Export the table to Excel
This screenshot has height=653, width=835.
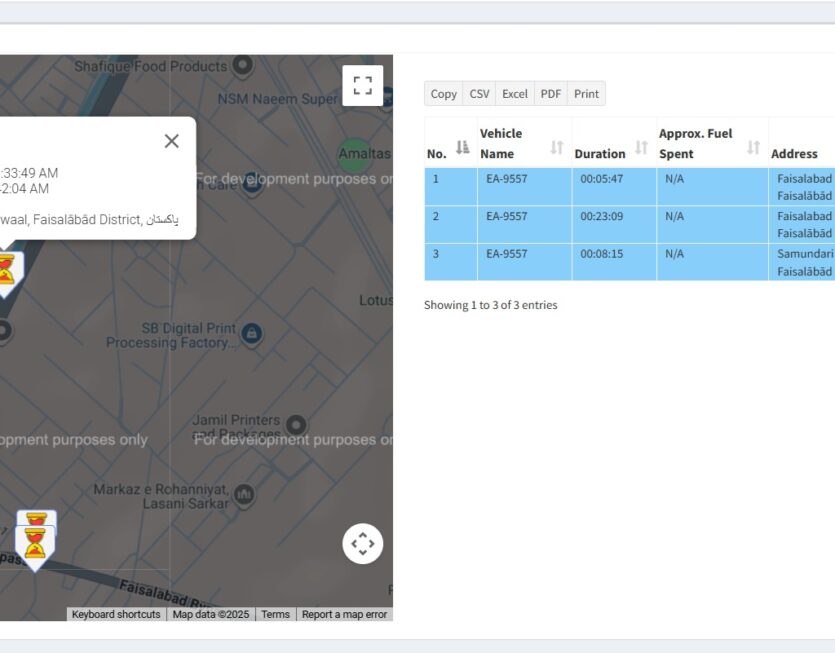(x=514, y=94)
